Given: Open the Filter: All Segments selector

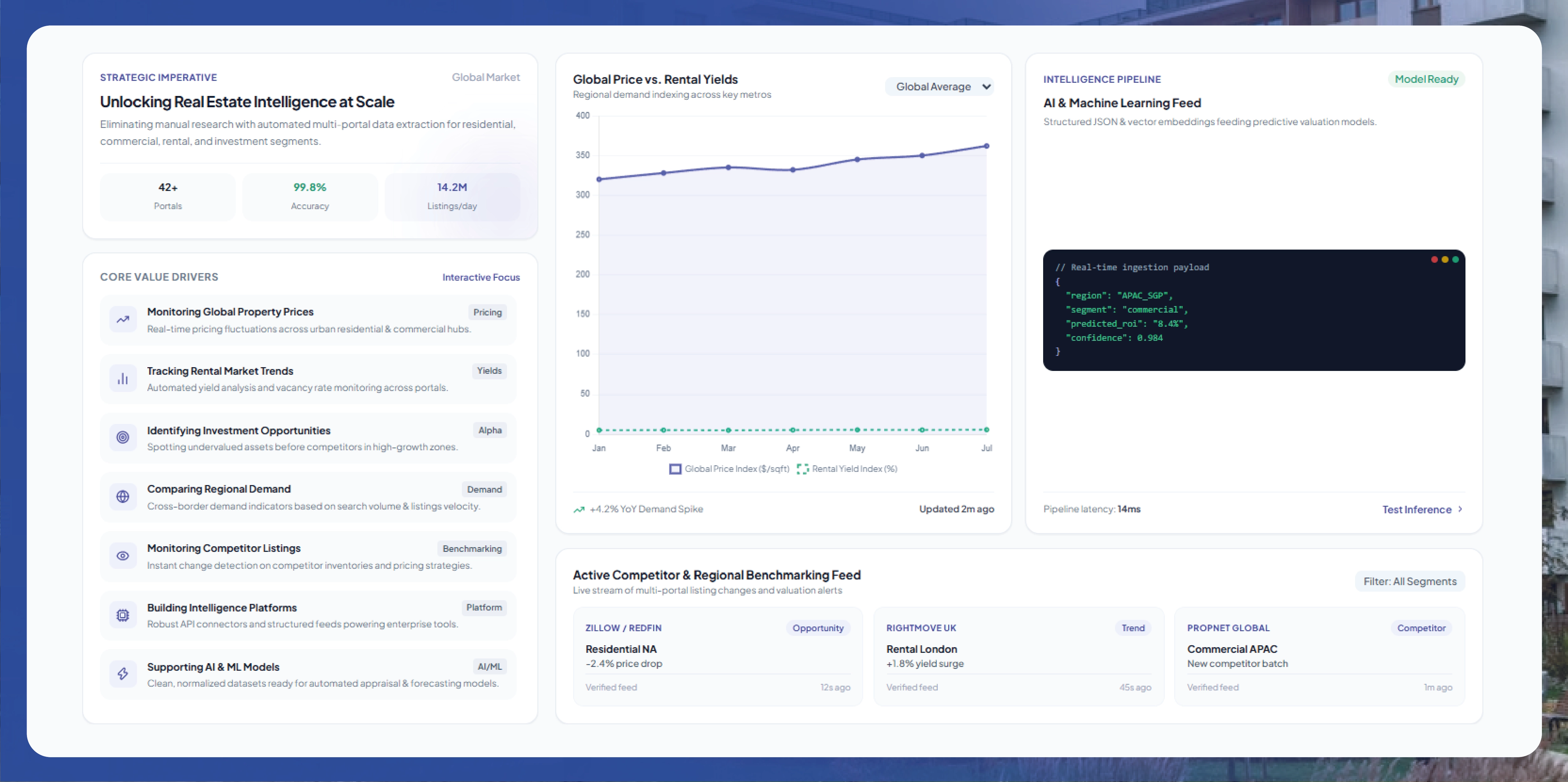Looking at the screenshot, I should point(1410,582).
